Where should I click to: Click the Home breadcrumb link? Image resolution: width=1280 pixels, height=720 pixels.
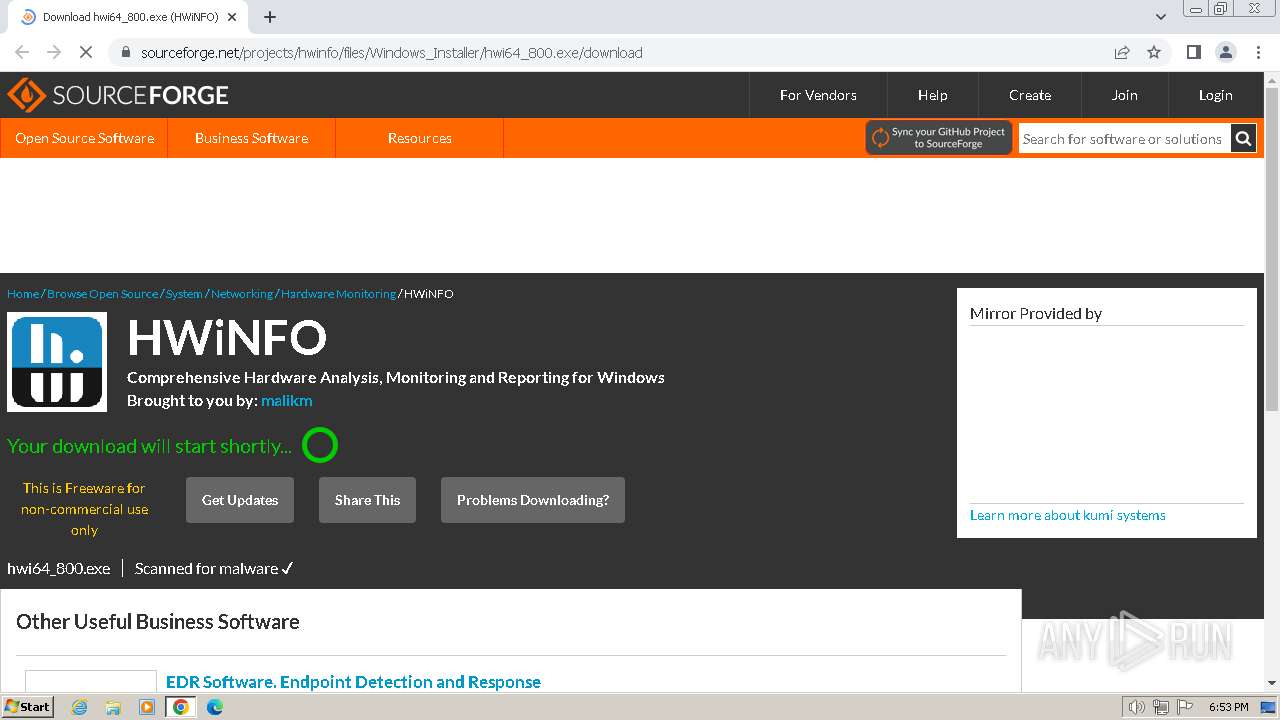point(23,294)
